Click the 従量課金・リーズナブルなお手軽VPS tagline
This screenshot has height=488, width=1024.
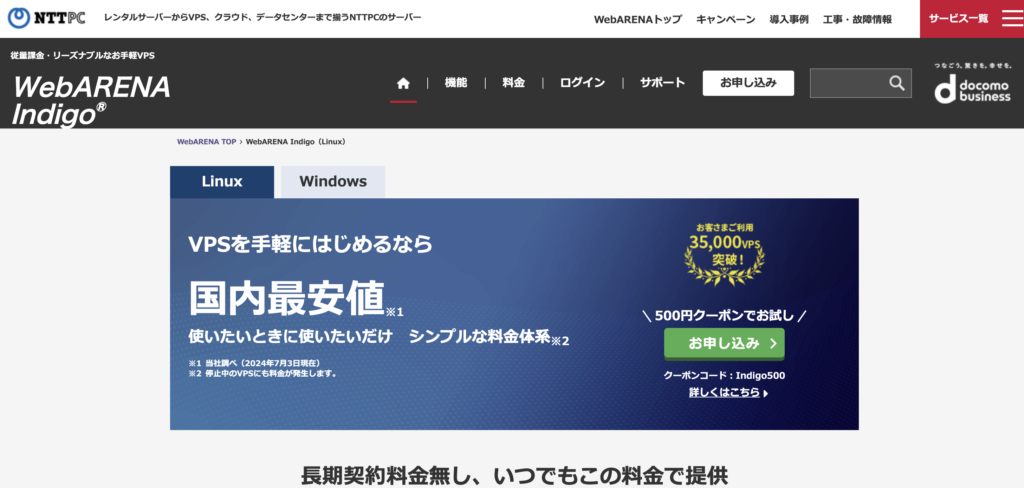point(82,56)
